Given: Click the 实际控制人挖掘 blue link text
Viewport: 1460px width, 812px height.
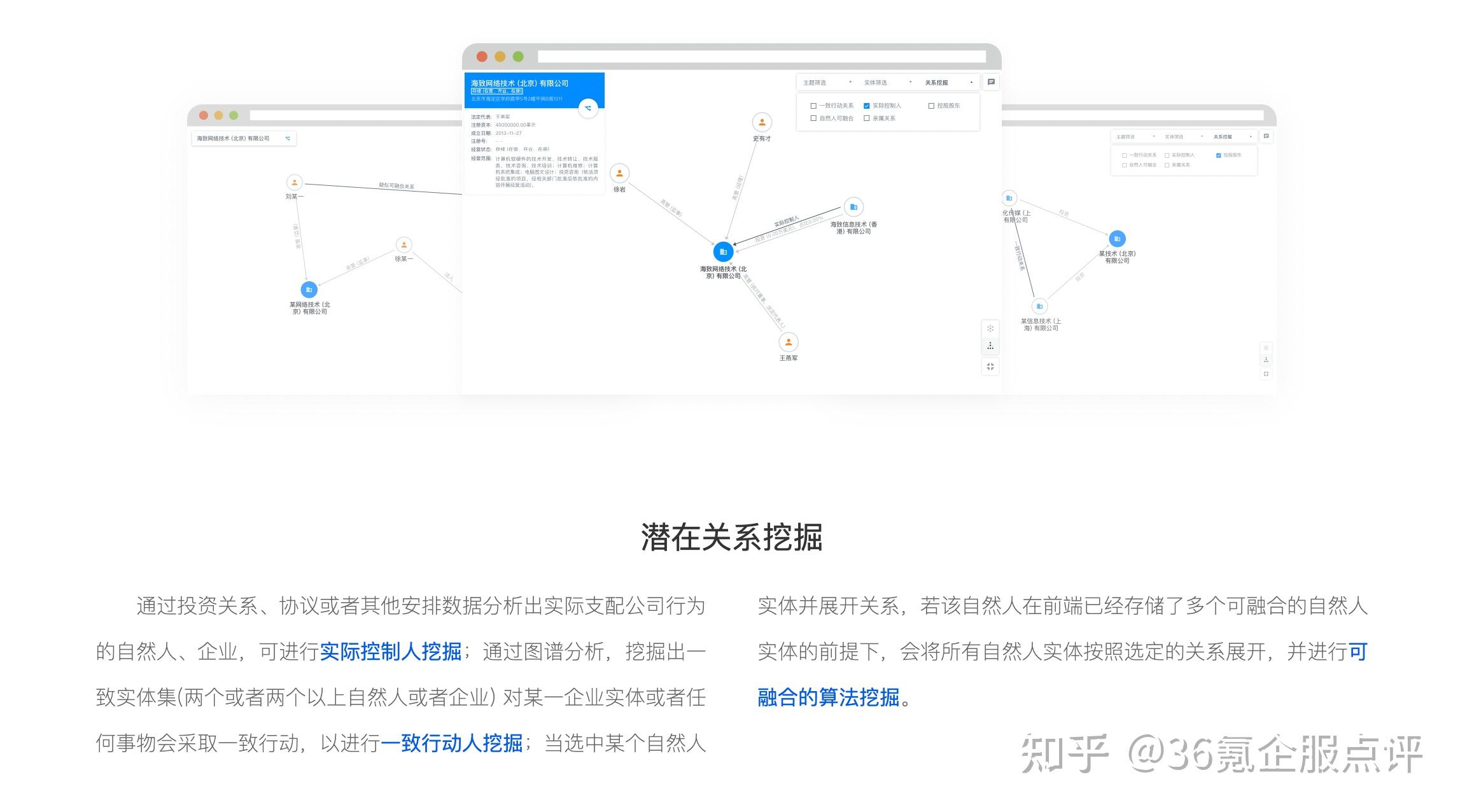Looking at the screenshot, I should 390,652.
